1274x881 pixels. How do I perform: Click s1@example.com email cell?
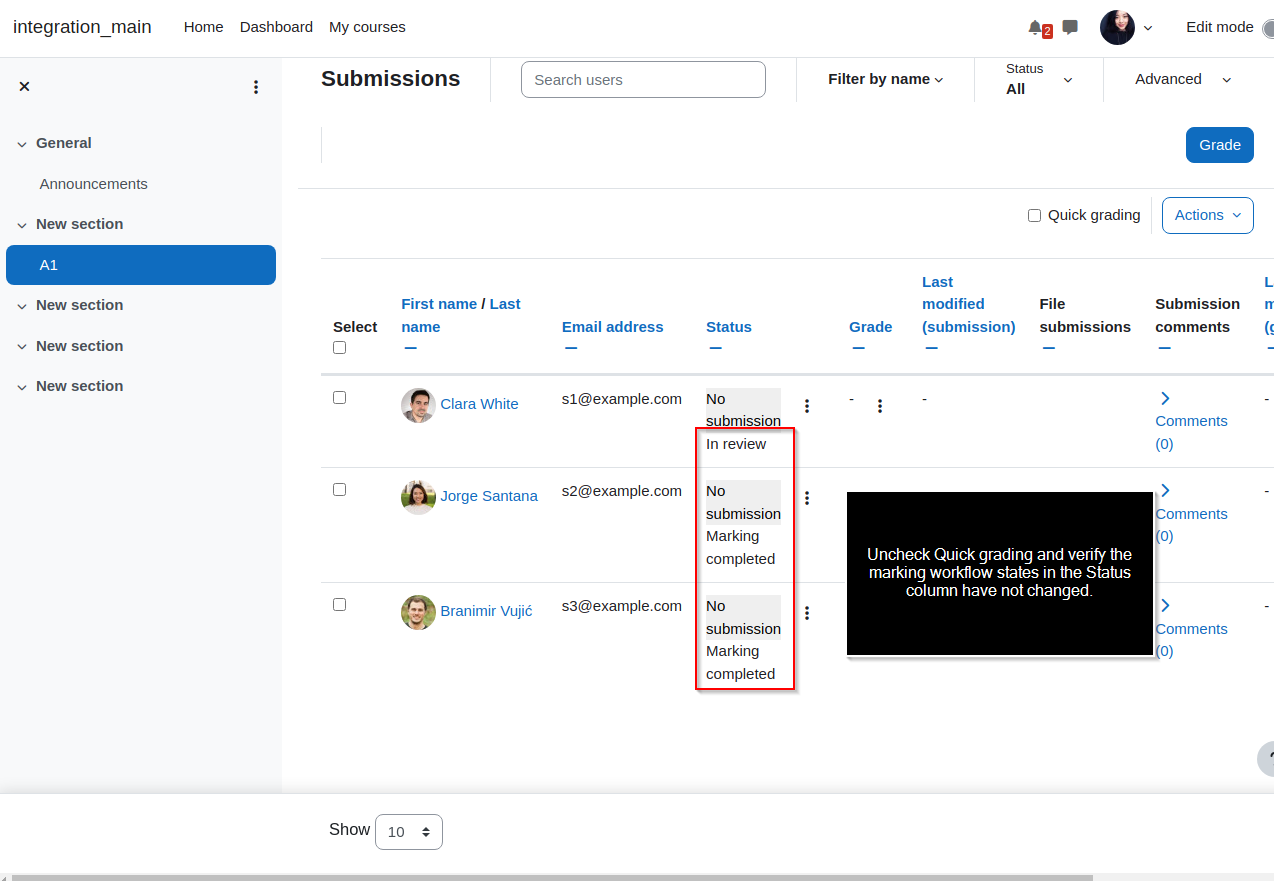(622, 399)
